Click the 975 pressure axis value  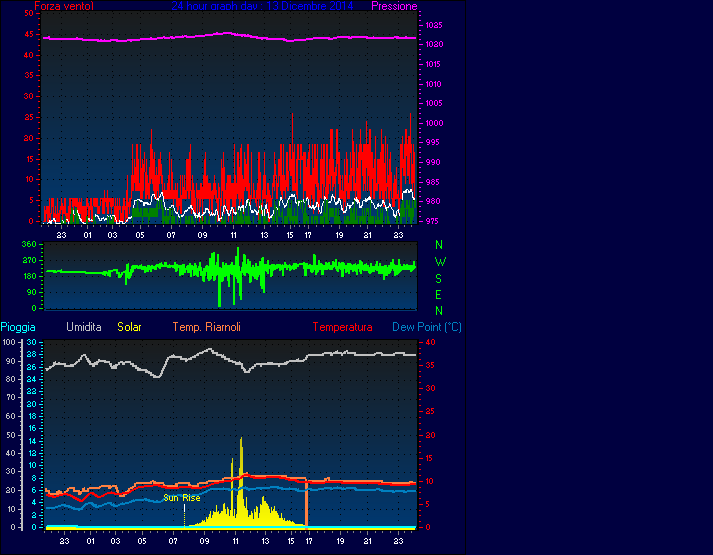coord(432,221)
